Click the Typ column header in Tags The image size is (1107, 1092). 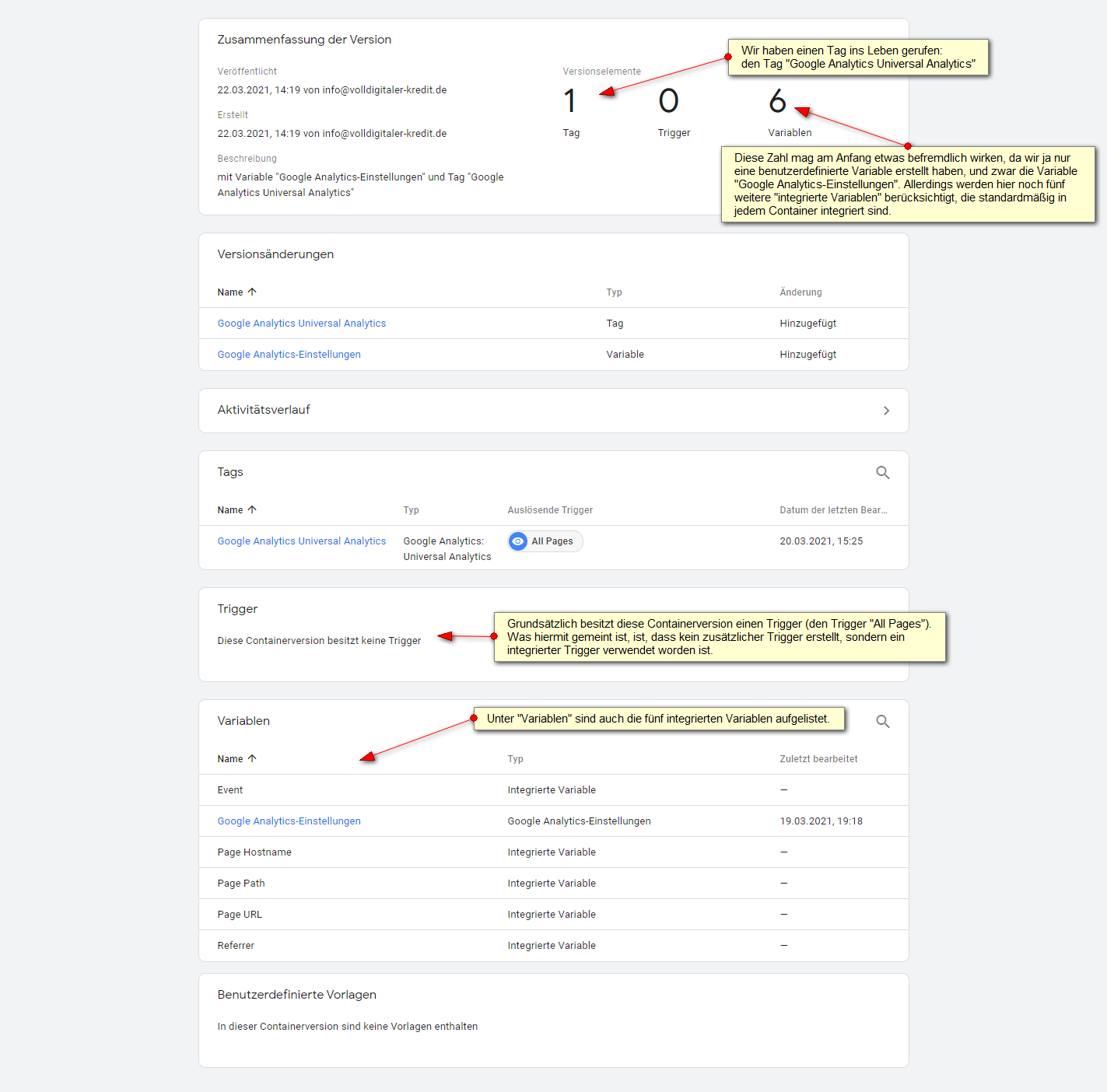[x=412, y=510]
